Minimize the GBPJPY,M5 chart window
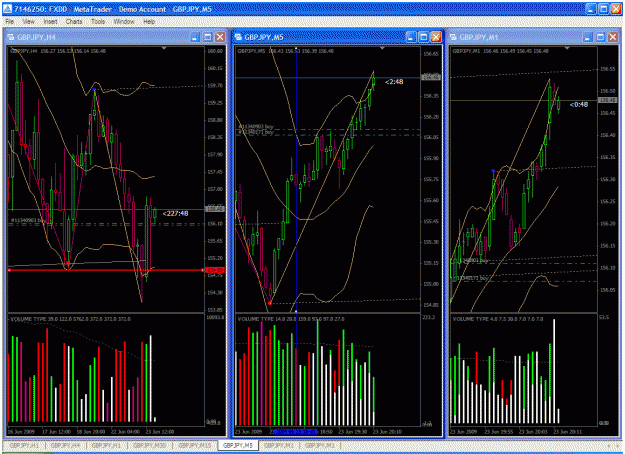 (x=411, y=37)
